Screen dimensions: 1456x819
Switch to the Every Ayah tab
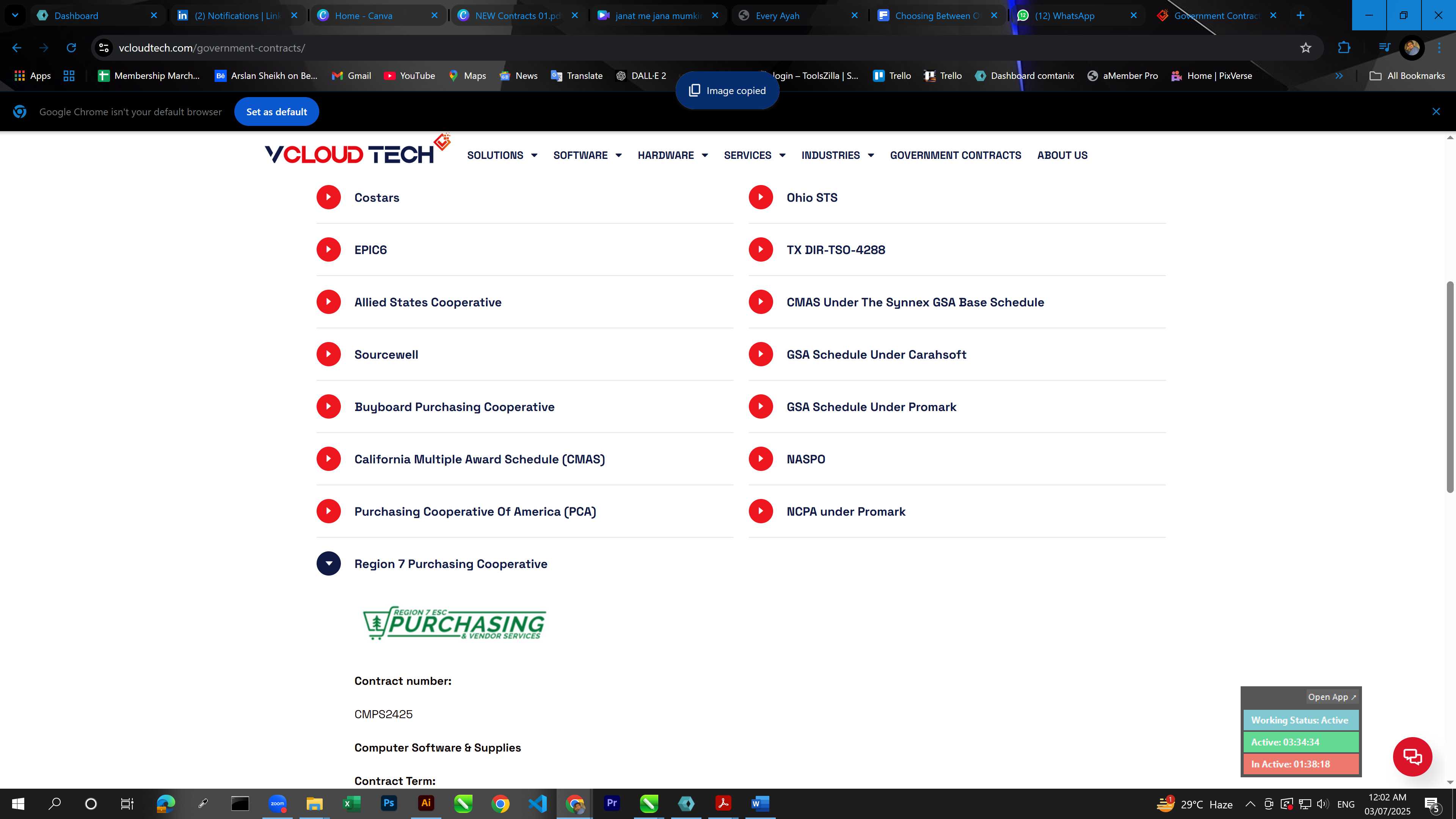[x=799, y=15]
